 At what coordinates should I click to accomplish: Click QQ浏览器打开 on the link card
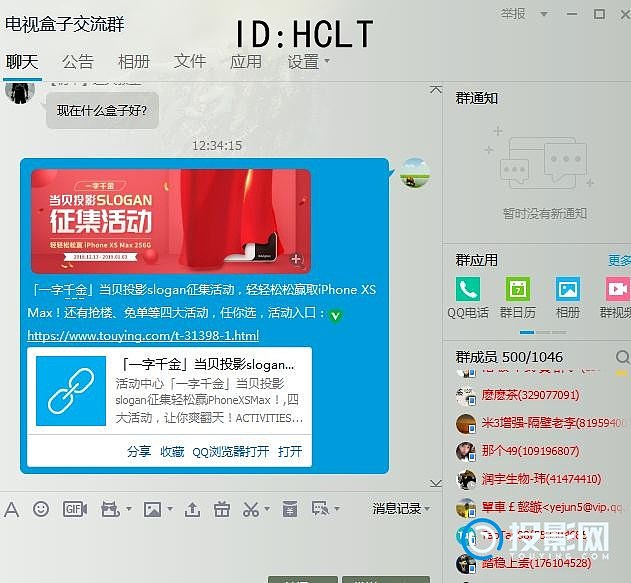[231, 451]
